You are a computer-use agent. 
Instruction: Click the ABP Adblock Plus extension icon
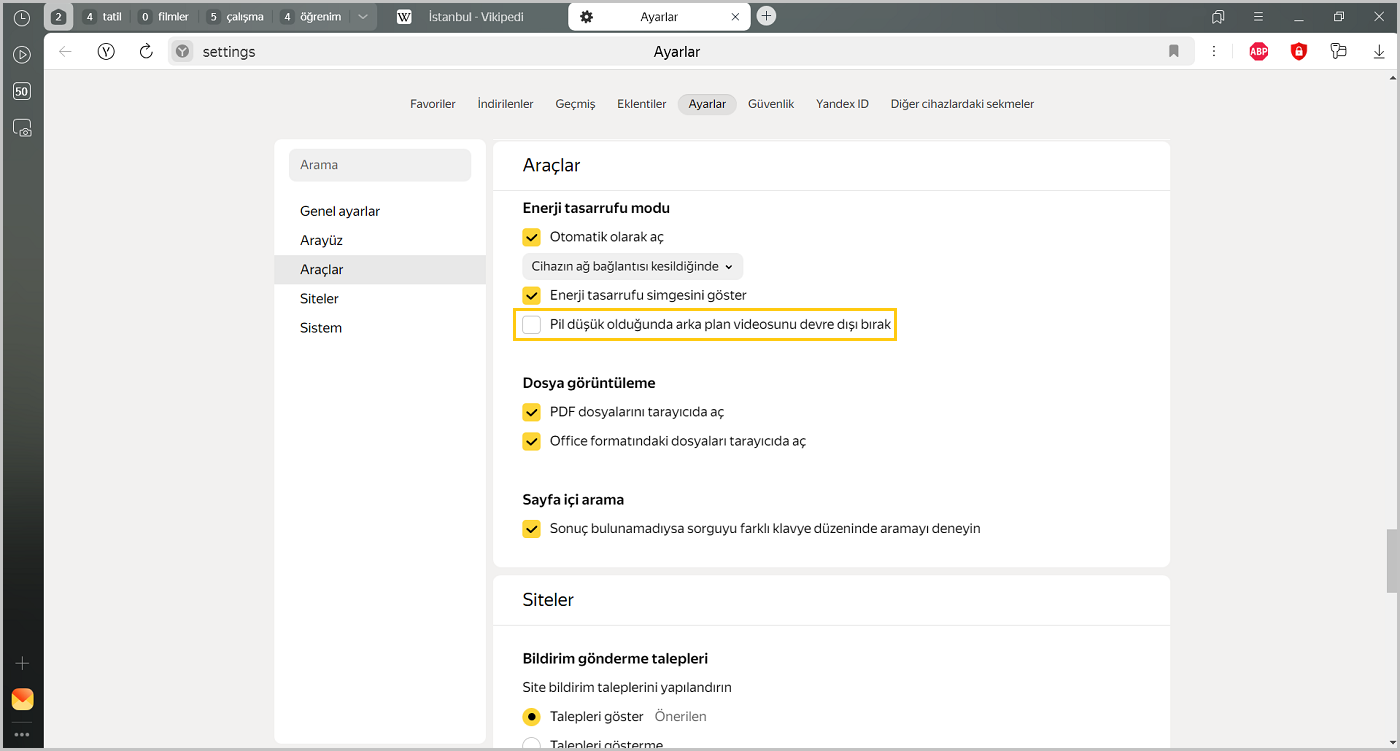(x=1258, y=52)
